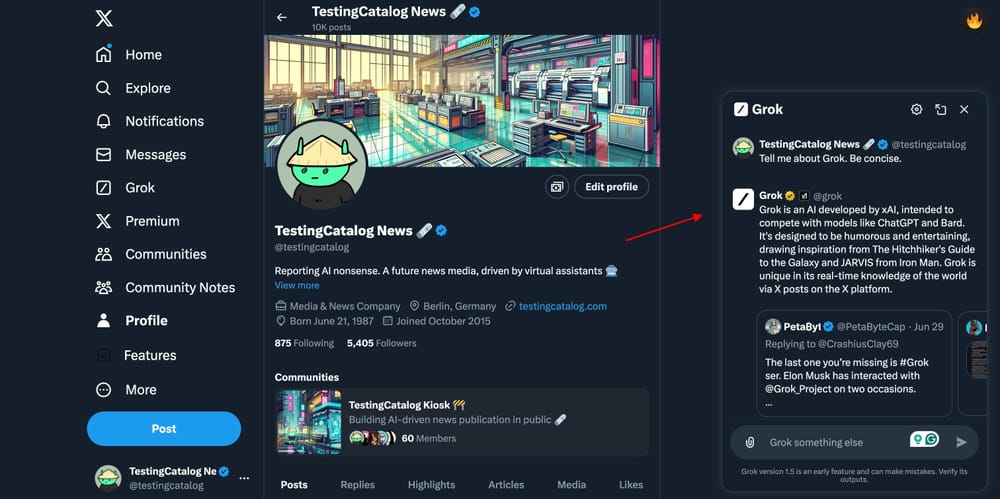Click the Edit profile button
Screen dimensions: 1000x499
(612, 187)
